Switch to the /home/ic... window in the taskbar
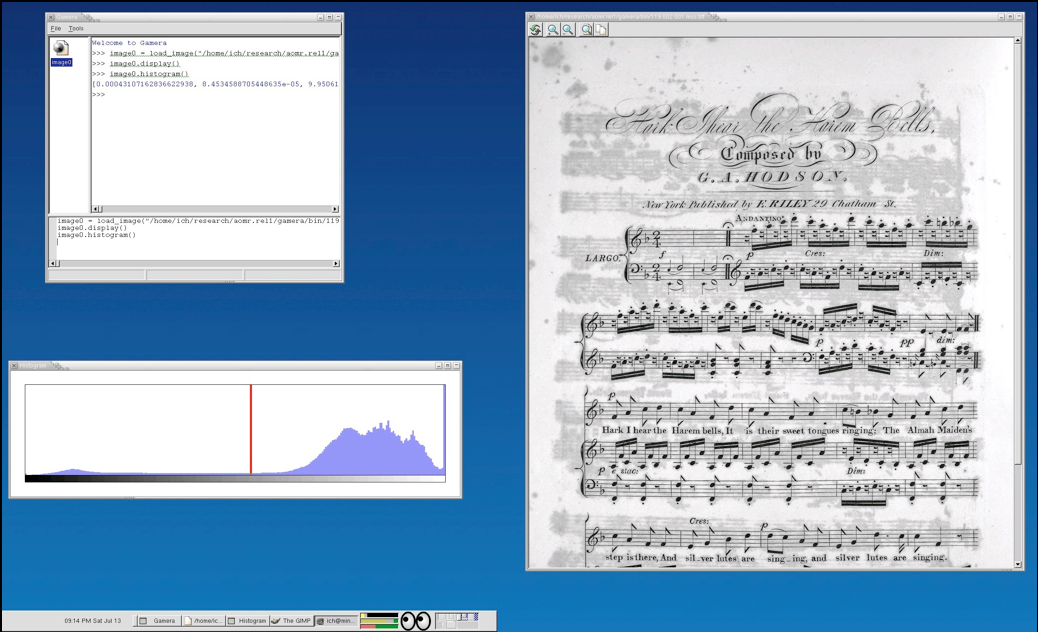The image size is (1038, 632). point(203,621)
